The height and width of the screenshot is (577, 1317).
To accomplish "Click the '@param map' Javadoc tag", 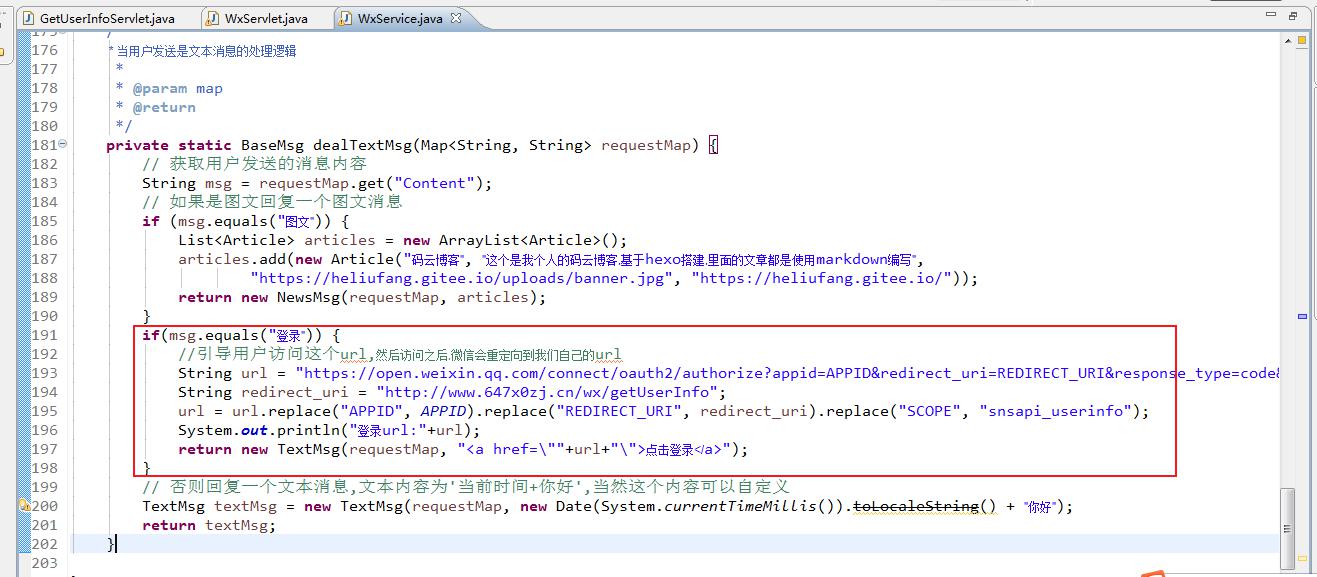I will point(178,88).
